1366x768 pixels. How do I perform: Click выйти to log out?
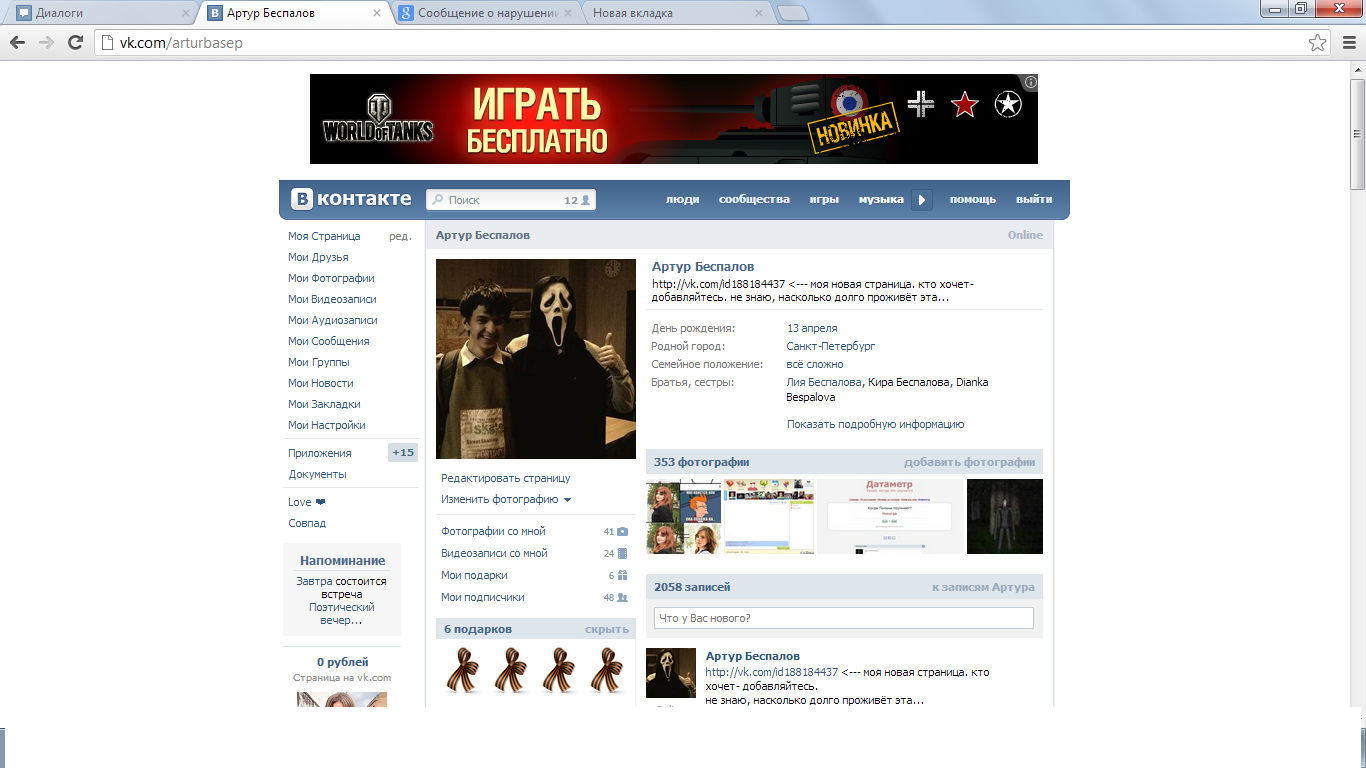(x=1034, y=200)
